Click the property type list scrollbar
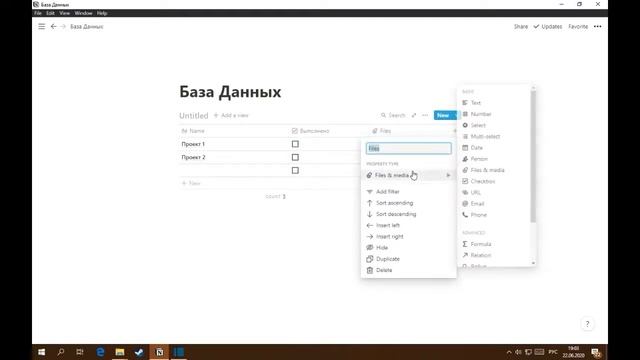This screenshot has height=360, width=640. coord(533,156)
